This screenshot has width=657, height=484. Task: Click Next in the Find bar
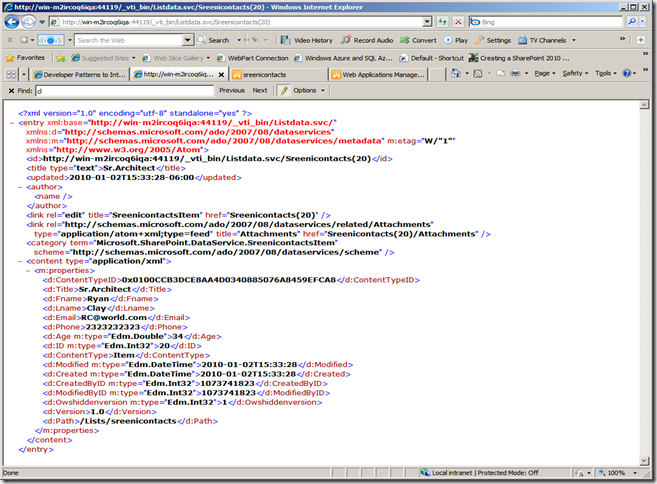coord(260,91)
